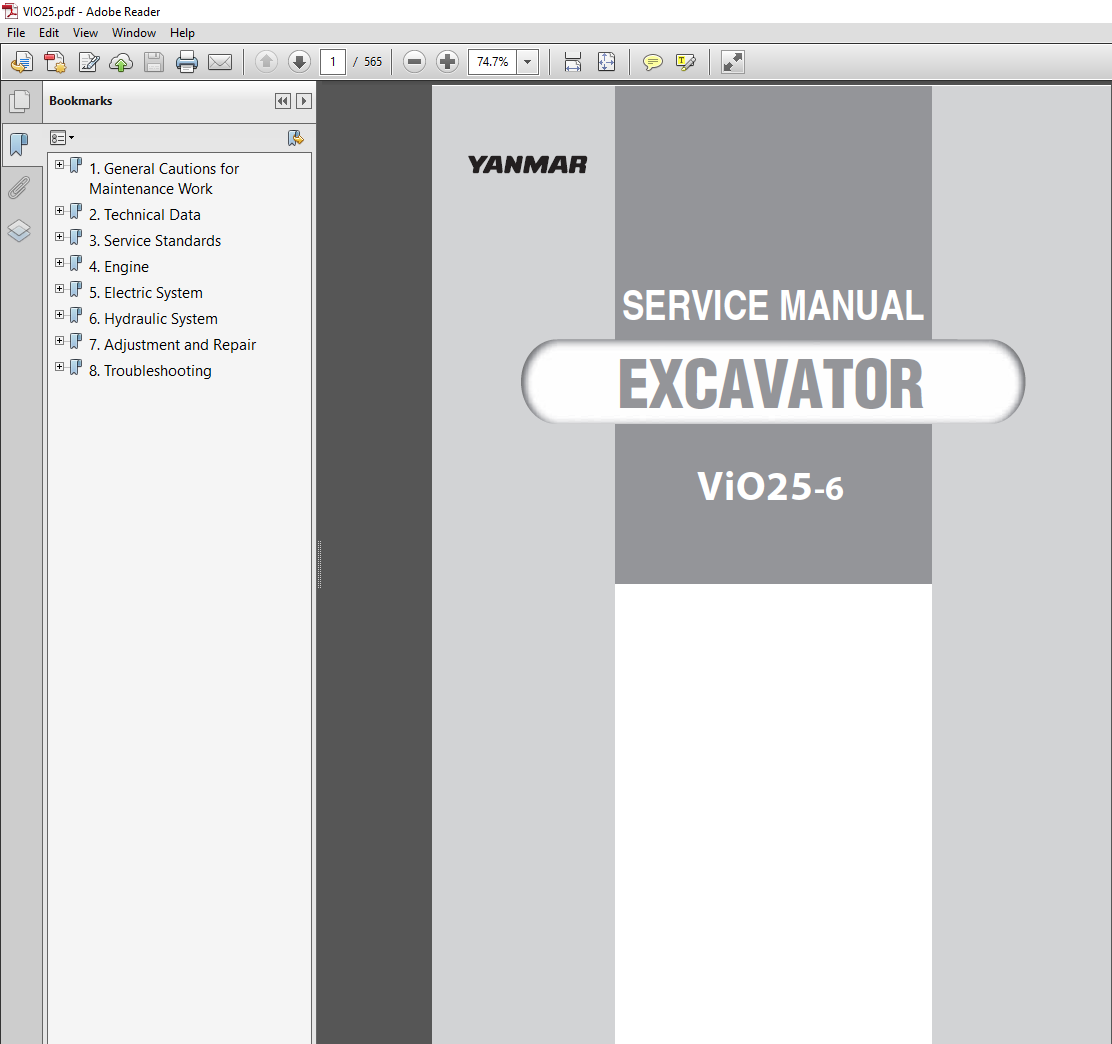Image resolution: width=1112 pixels, height=1044 pixels.
Task: Open the Layers panel icon
Action: coord(19,231)
